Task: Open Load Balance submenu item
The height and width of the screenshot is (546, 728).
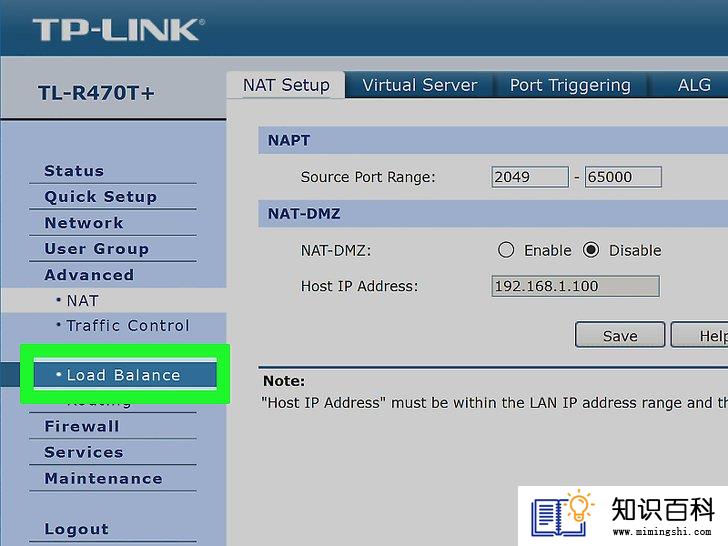Action: pyautogui.click(x=125, y=375)
